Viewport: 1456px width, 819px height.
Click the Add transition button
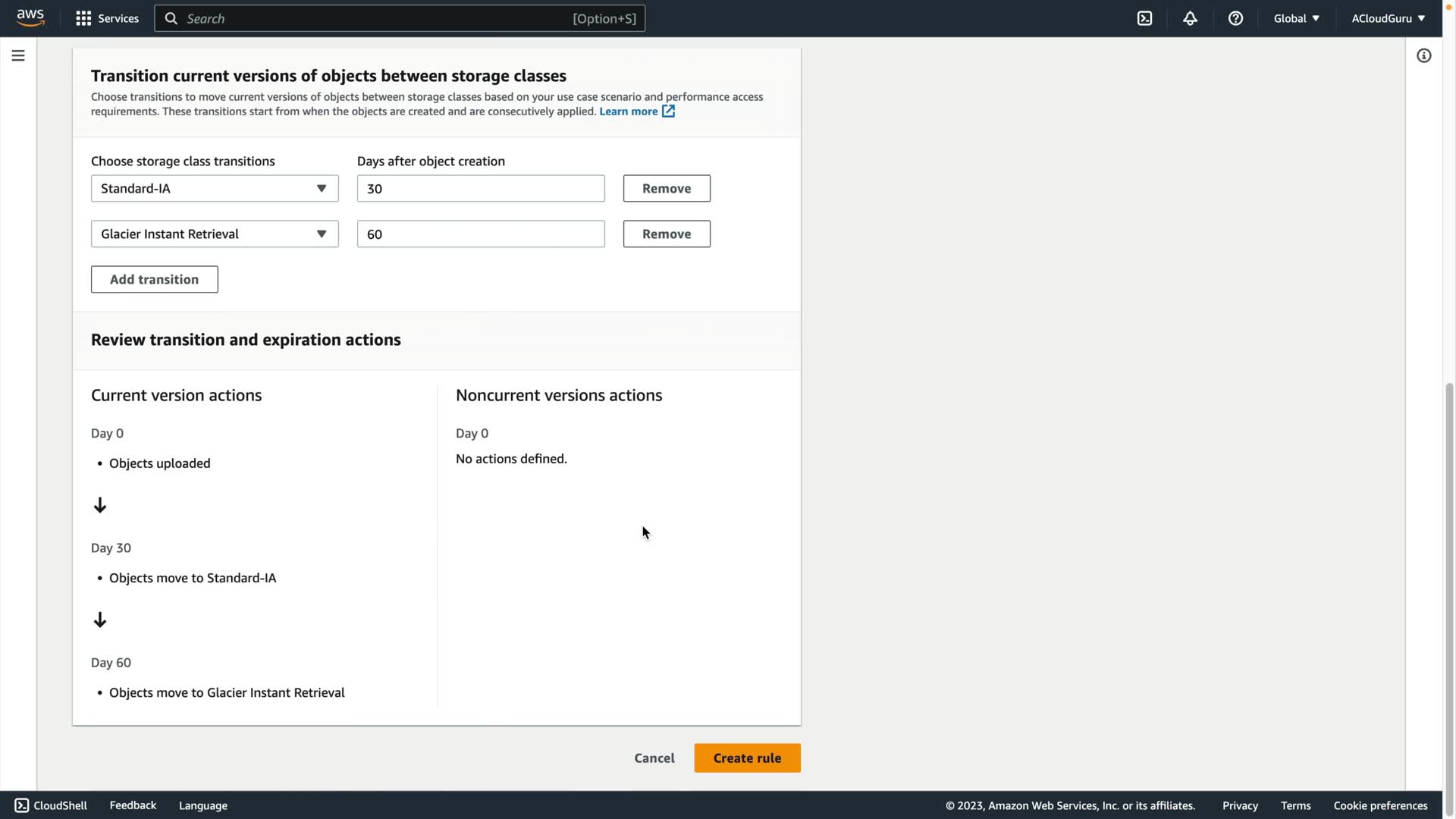point(154,279)
